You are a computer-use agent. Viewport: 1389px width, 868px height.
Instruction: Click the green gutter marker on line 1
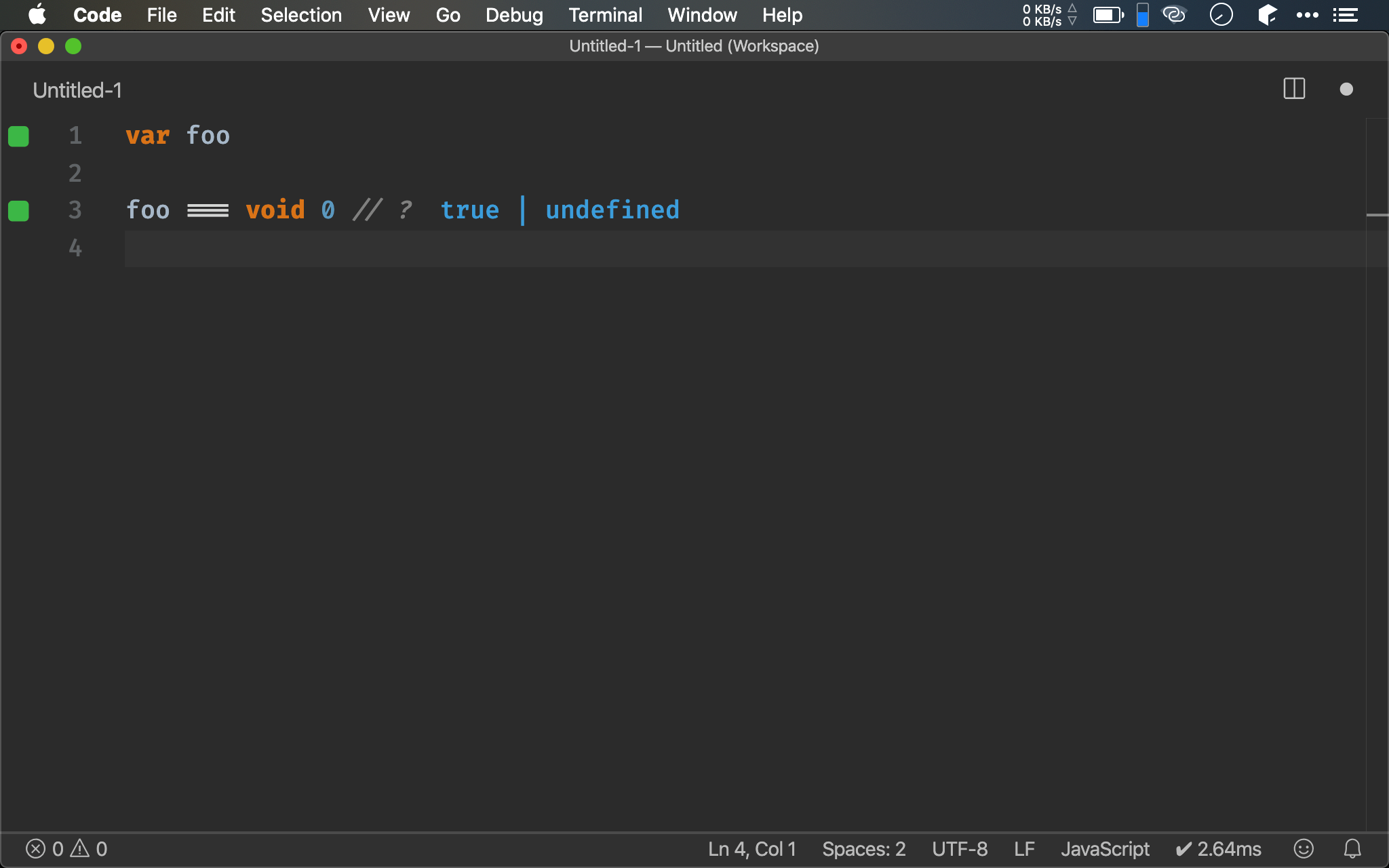coord(18,136)
